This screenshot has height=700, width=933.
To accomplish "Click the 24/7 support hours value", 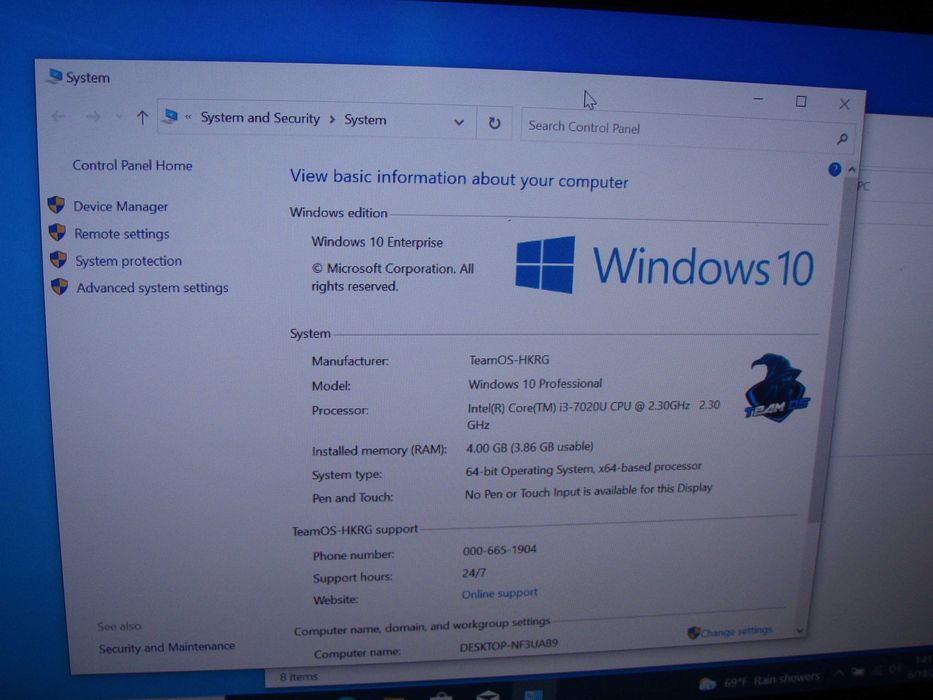I will tap(474, 573).
